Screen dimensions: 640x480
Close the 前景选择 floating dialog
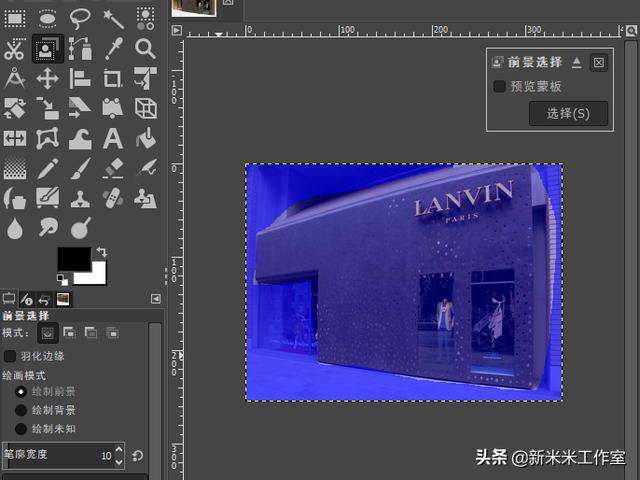coord(598,62)
